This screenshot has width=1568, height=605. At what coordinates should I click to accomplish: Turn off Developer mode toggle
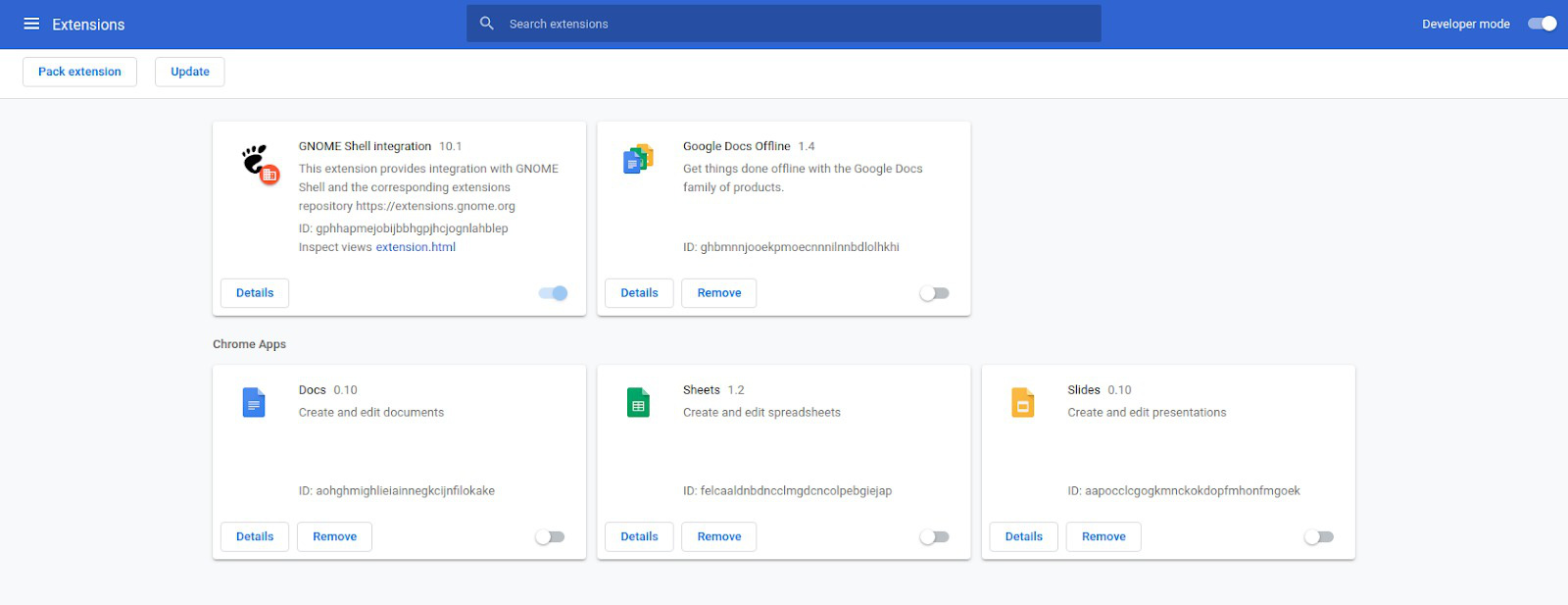[1542, 24]
